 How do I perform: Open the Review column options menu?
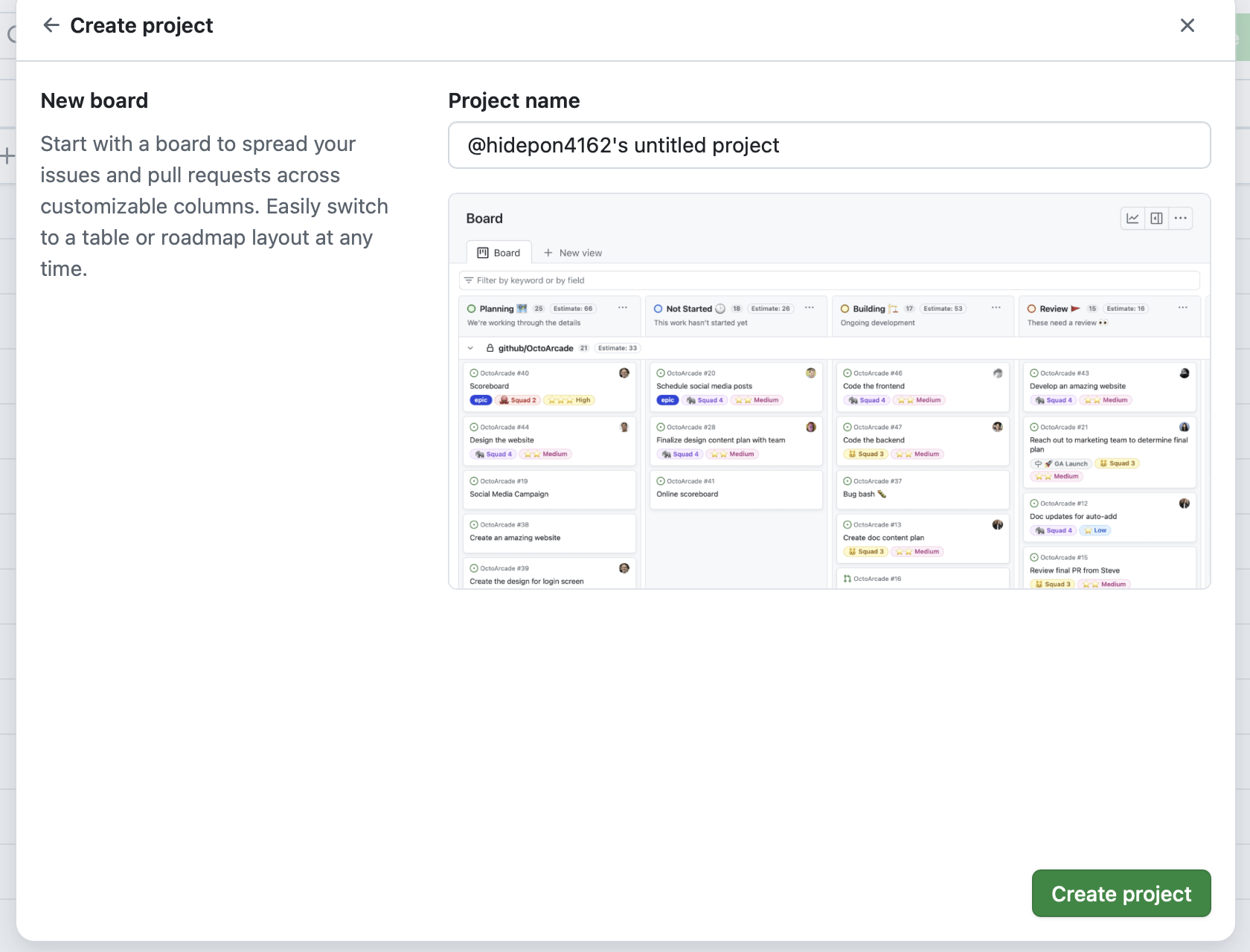(1182, 308)
